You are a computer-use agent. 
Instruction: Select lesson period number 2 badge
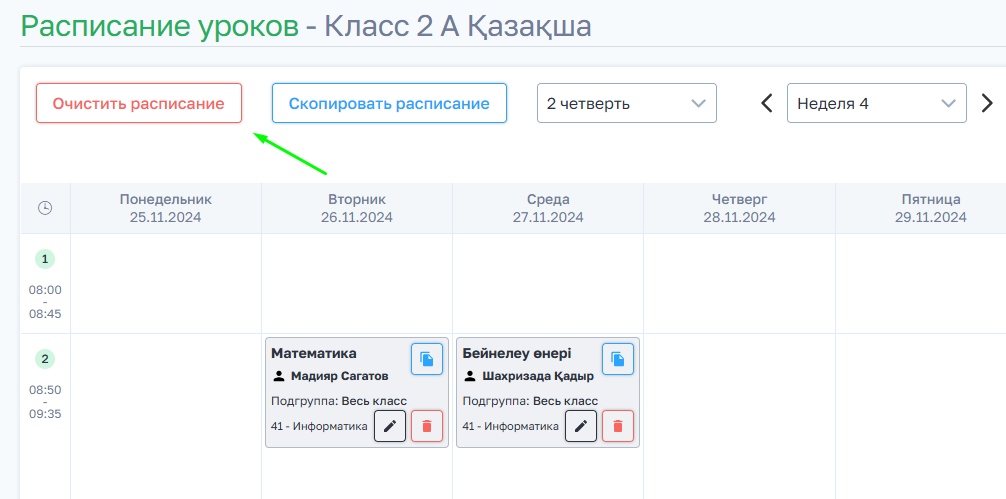(x=45, y=359)
